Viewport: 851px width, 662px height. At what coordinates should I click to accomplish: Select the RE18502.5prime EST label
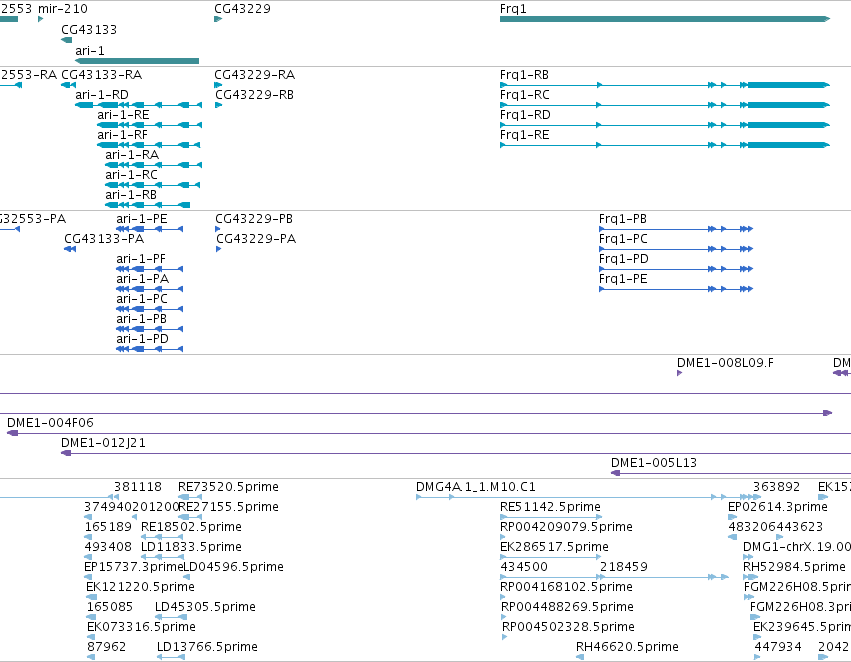(191, 527)
